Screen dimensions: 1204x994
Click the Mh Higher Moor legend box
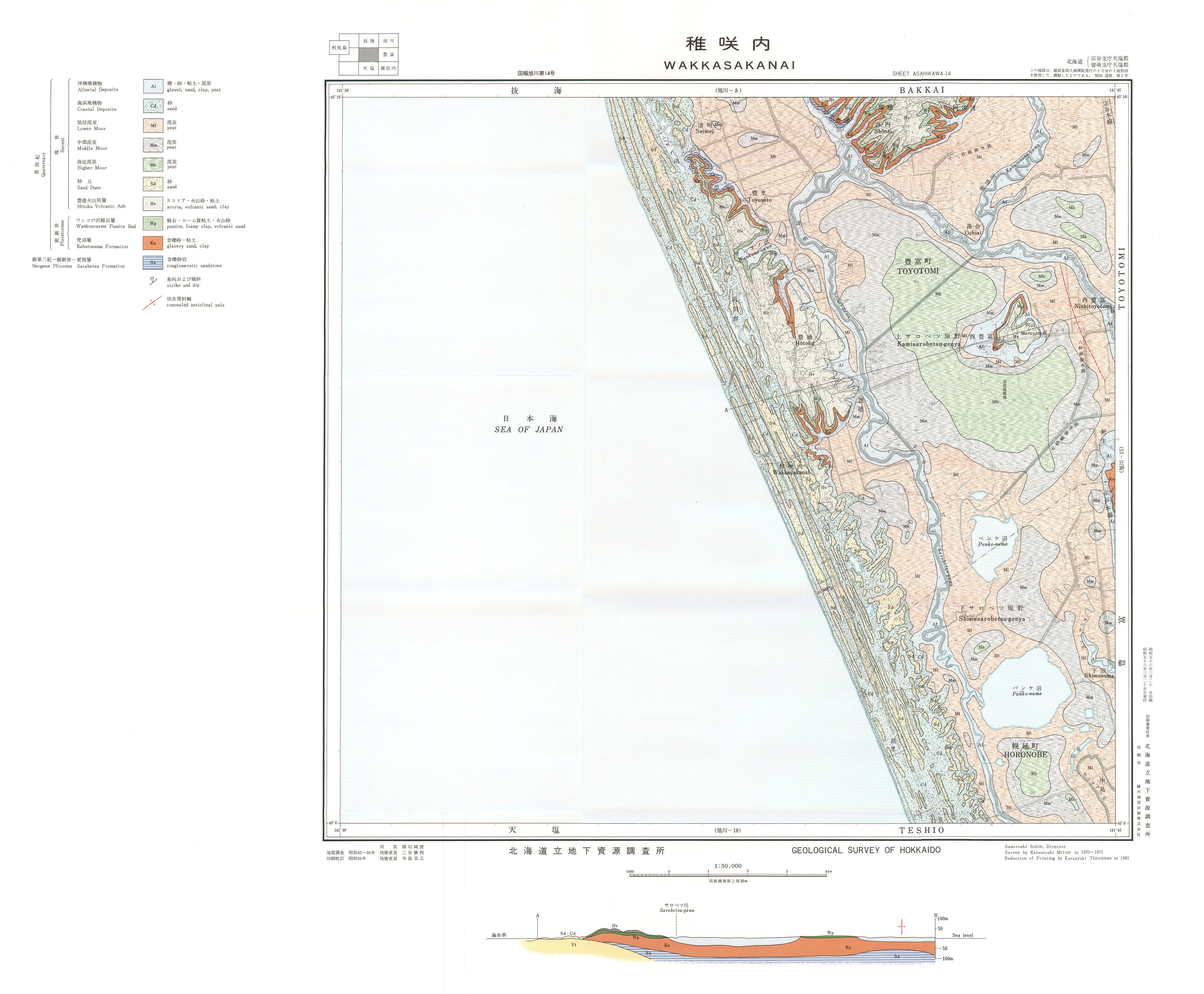click(x=153, y=165)
